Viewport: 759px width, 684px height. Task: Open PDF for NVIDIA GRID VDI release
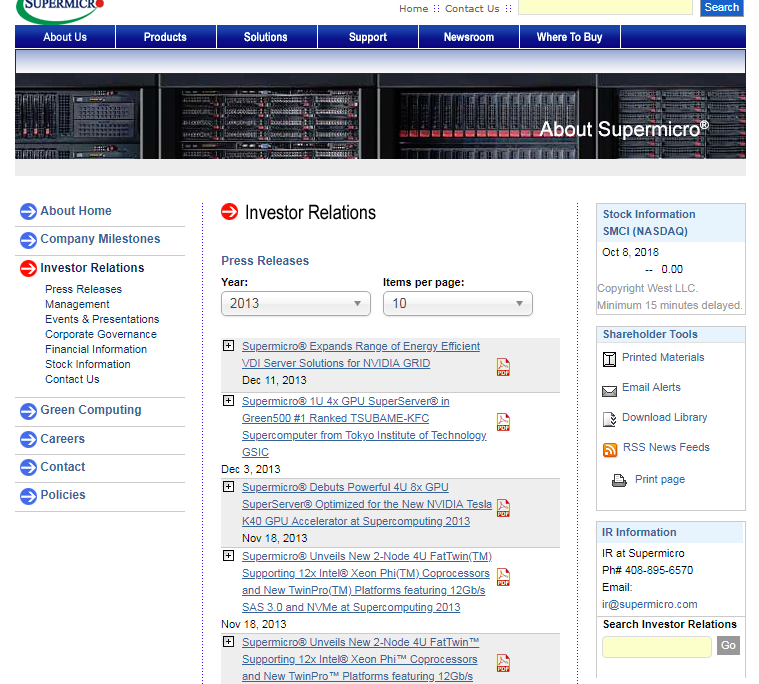click(503, 367)
